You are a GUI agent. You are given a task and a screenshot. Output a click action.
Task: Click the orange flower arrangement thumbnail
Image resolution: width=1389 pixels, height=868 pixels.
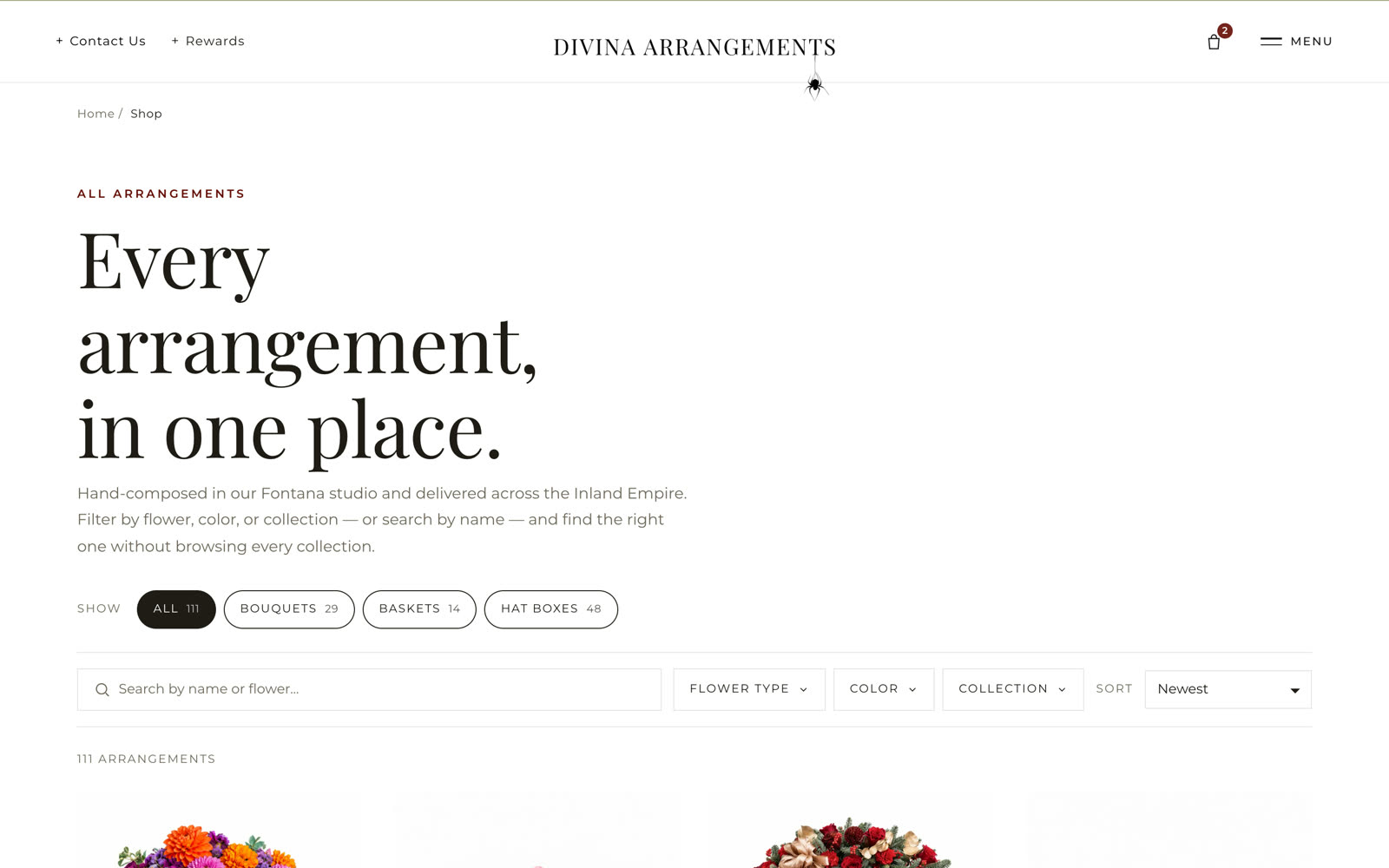pos(217,830)
